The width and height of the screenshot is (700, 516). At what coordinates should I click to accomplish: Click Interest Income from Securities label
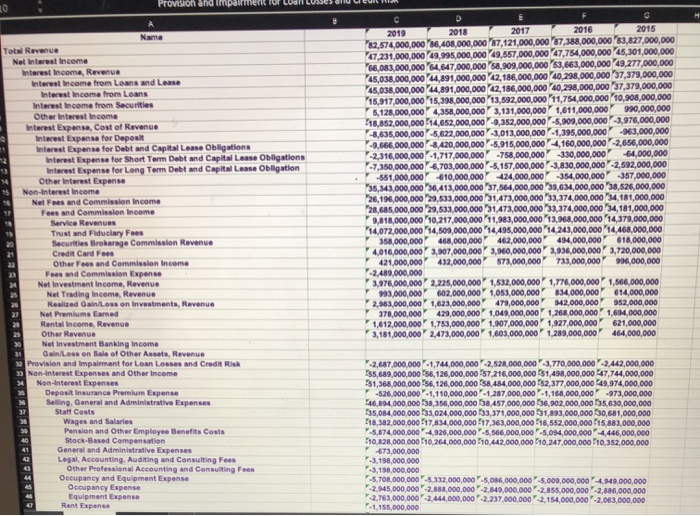(x=93, y=105)
